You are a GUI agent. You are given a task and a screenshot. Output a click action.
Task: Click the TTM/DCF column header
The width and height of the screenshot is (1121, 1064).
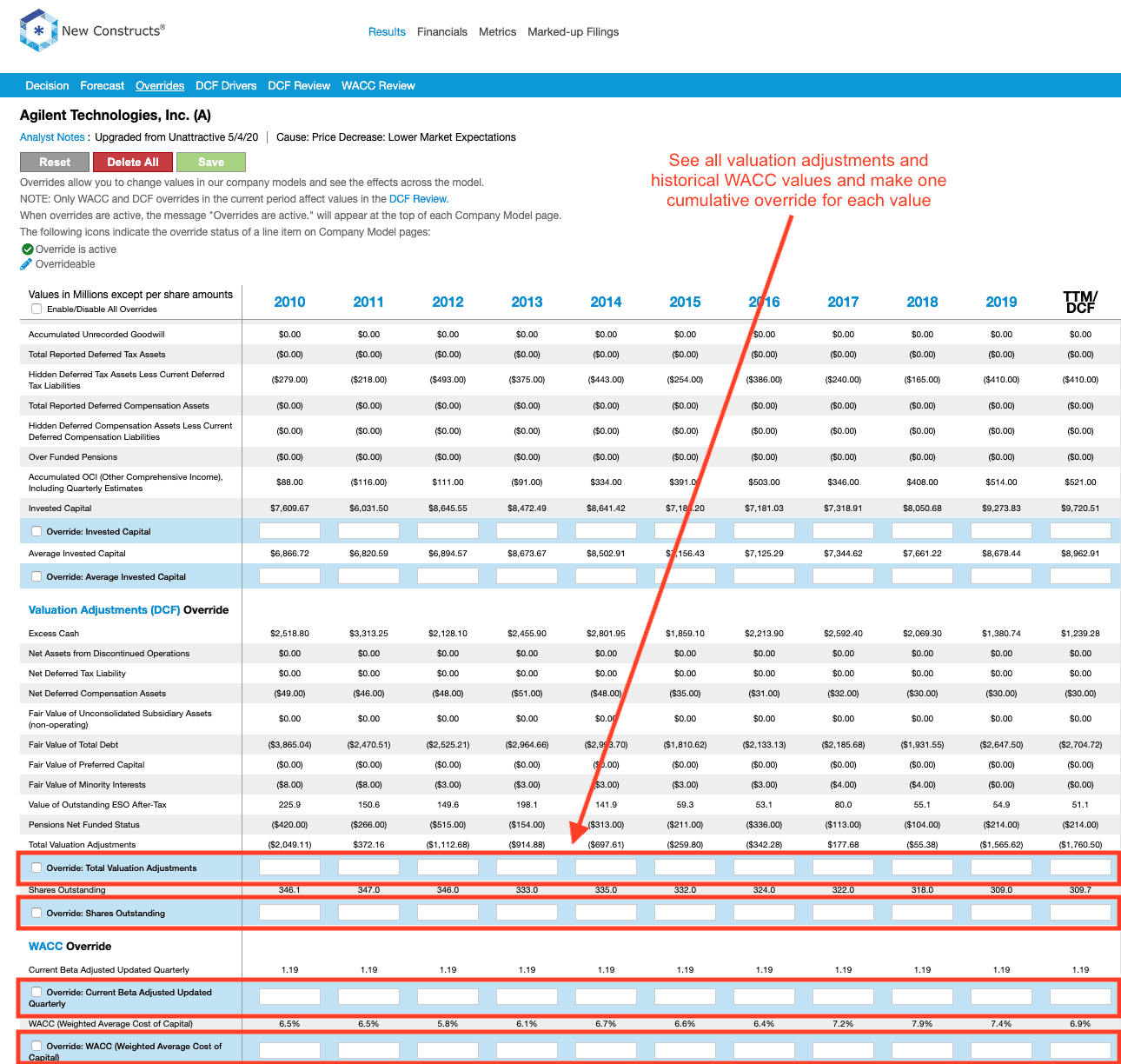pyautogui.click(x=1080, y=302)
